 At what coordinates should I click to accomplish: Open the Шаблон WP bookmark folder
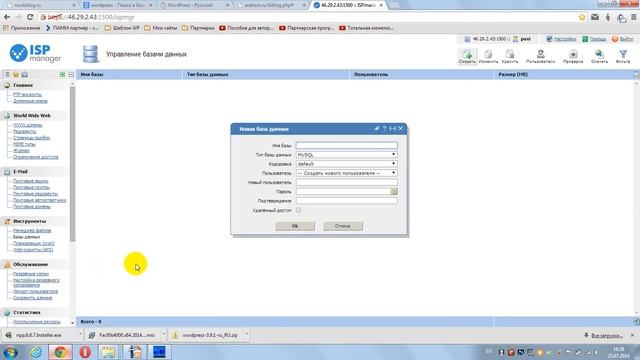point(122,28)
